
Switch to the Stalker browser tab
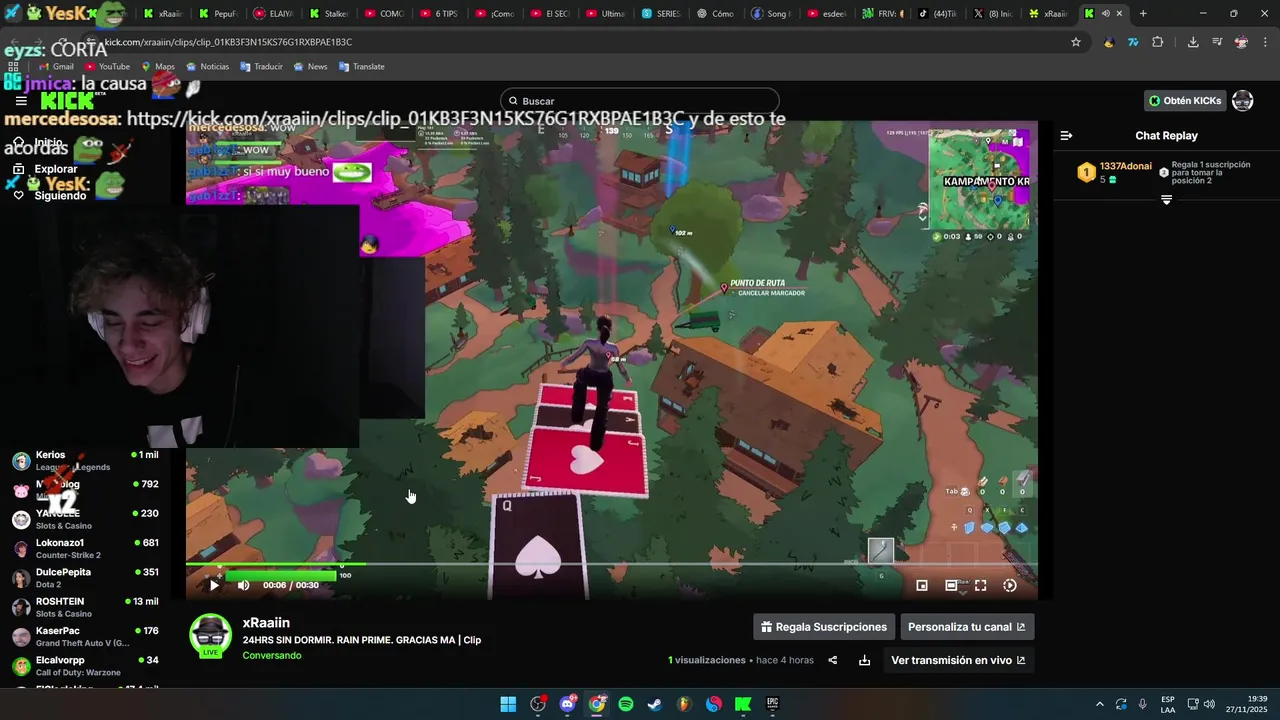point(326,14)
